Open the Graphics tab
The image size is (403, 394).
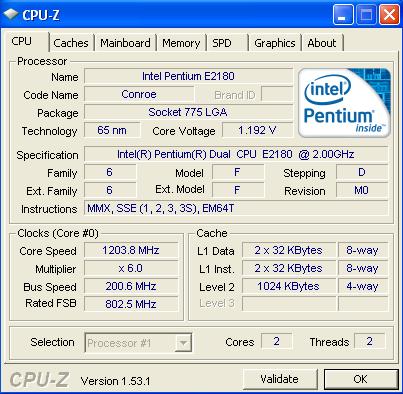tap(275, 43)
